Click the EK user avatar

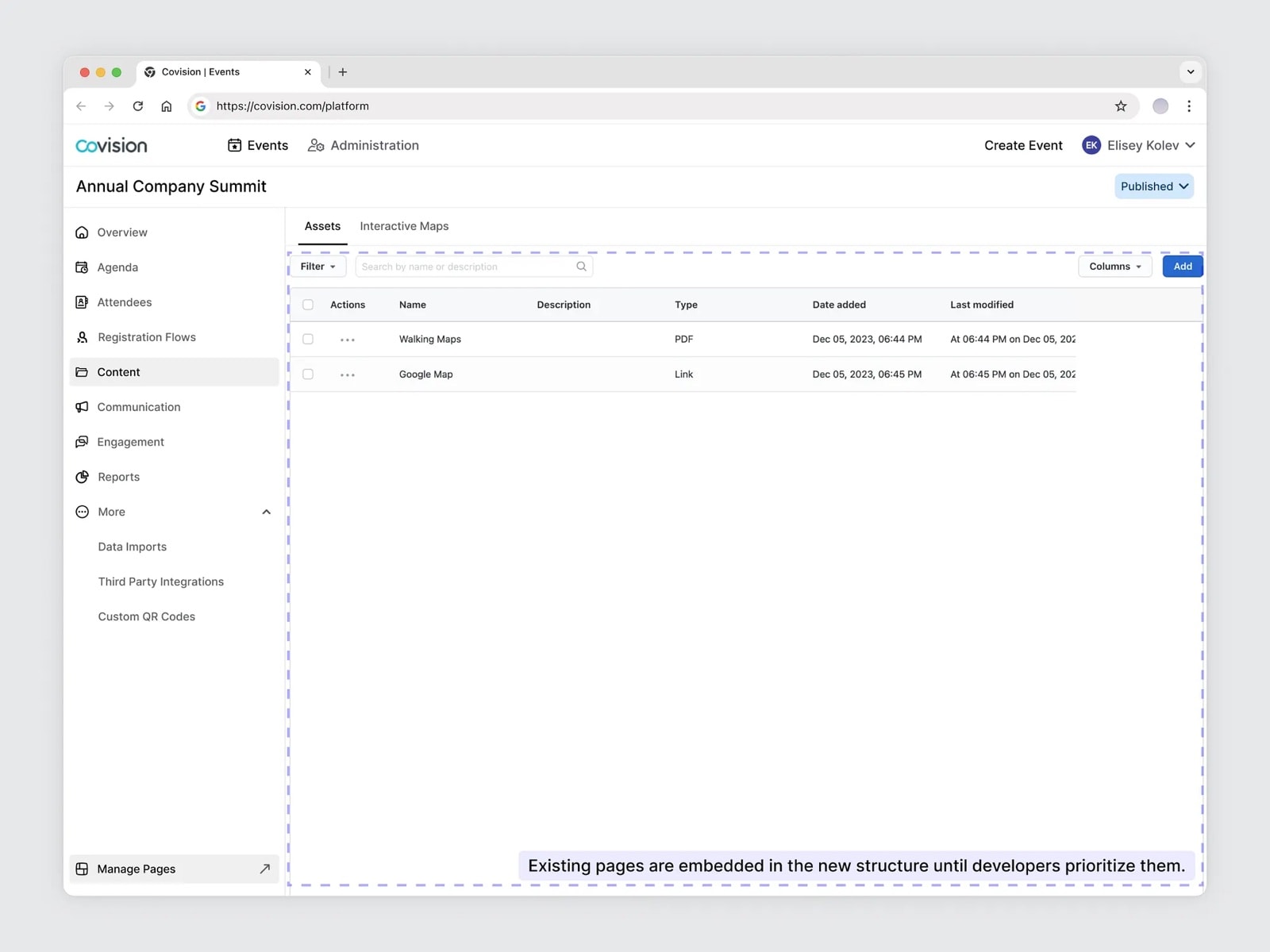pos(1091,145)
